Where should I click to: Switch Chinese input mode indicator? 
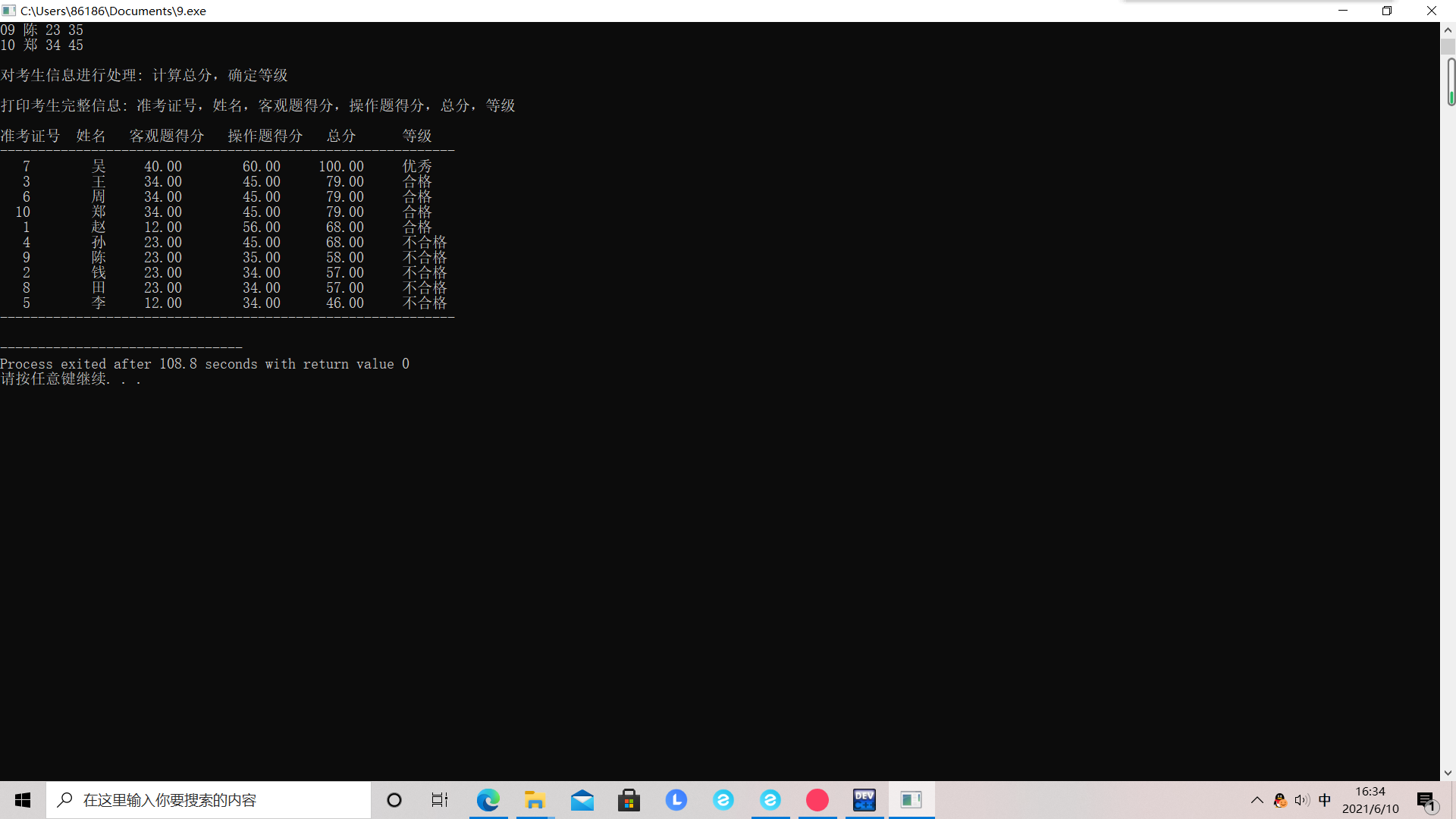pos(1325,800)
